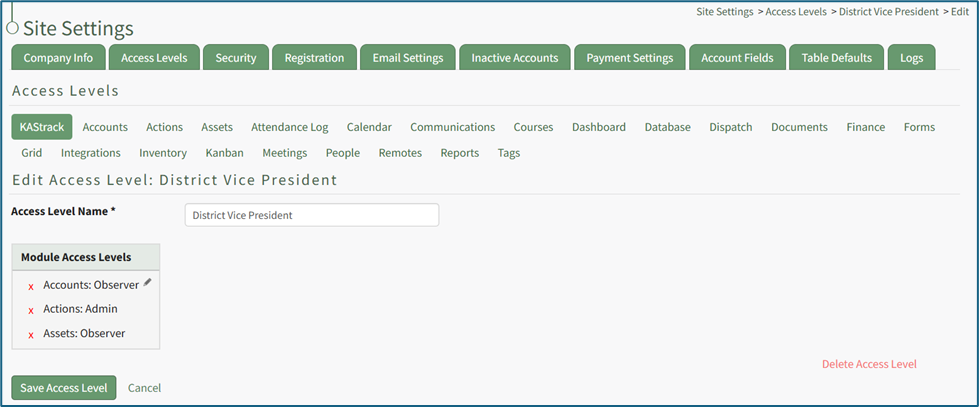This screenshot has width=979, height=407.
Task: Cancel editing the access level
Action: point(144,388)
